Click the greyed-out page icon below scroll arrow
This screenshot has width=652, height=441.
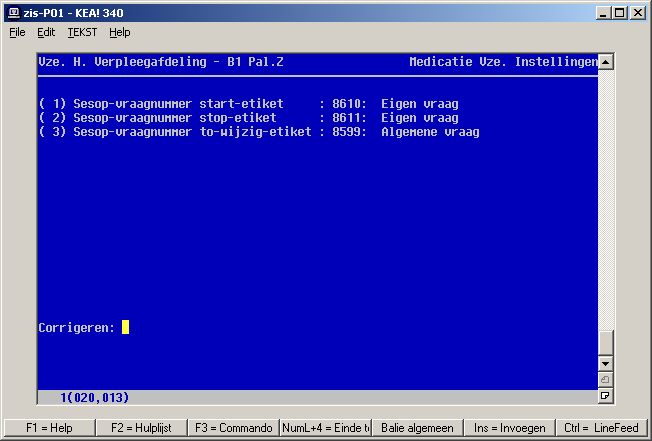tap(605, 380)
